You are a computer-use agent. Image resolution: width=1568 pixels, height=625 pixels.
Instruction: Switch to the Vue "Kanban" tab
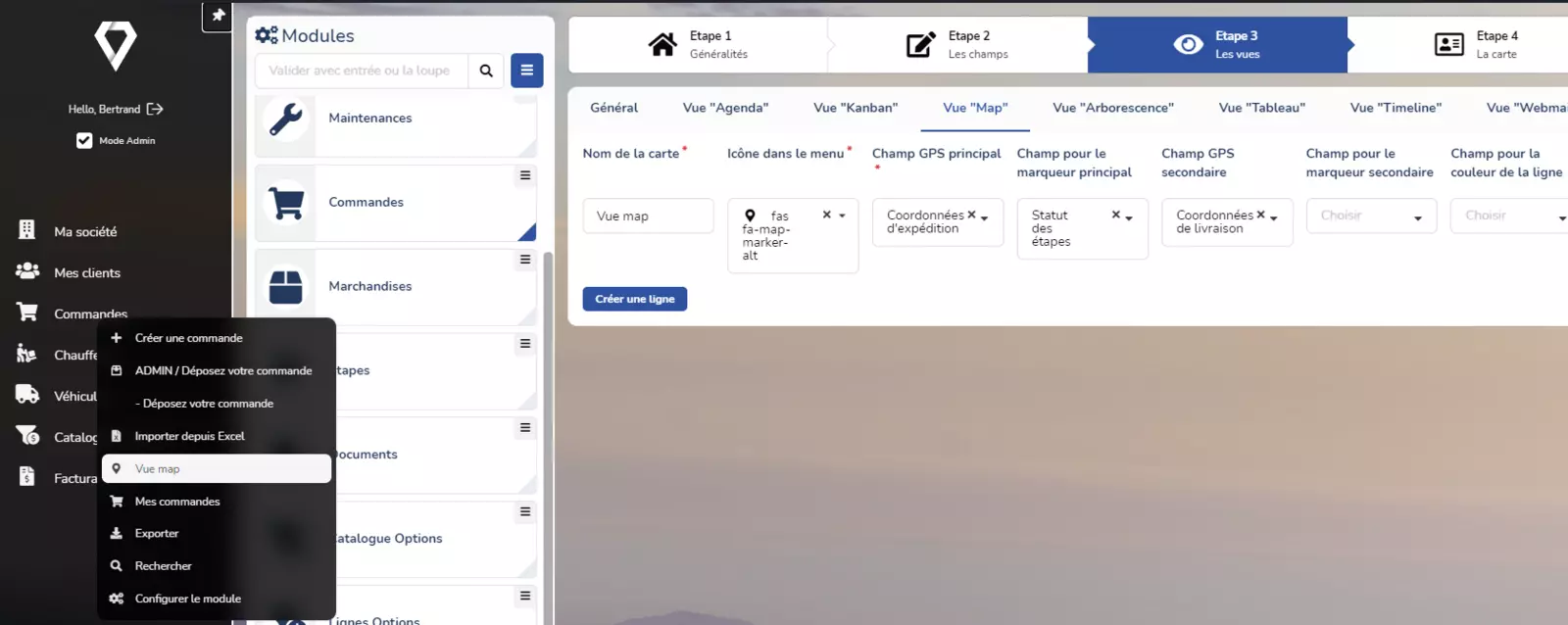(855, 108)
